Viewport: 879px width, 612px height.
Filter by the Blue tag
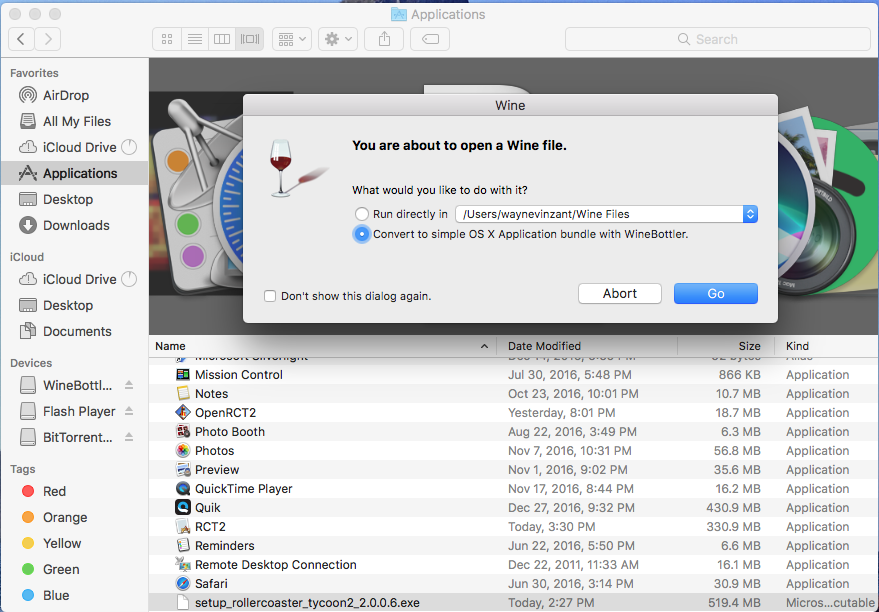click(74, 595)
